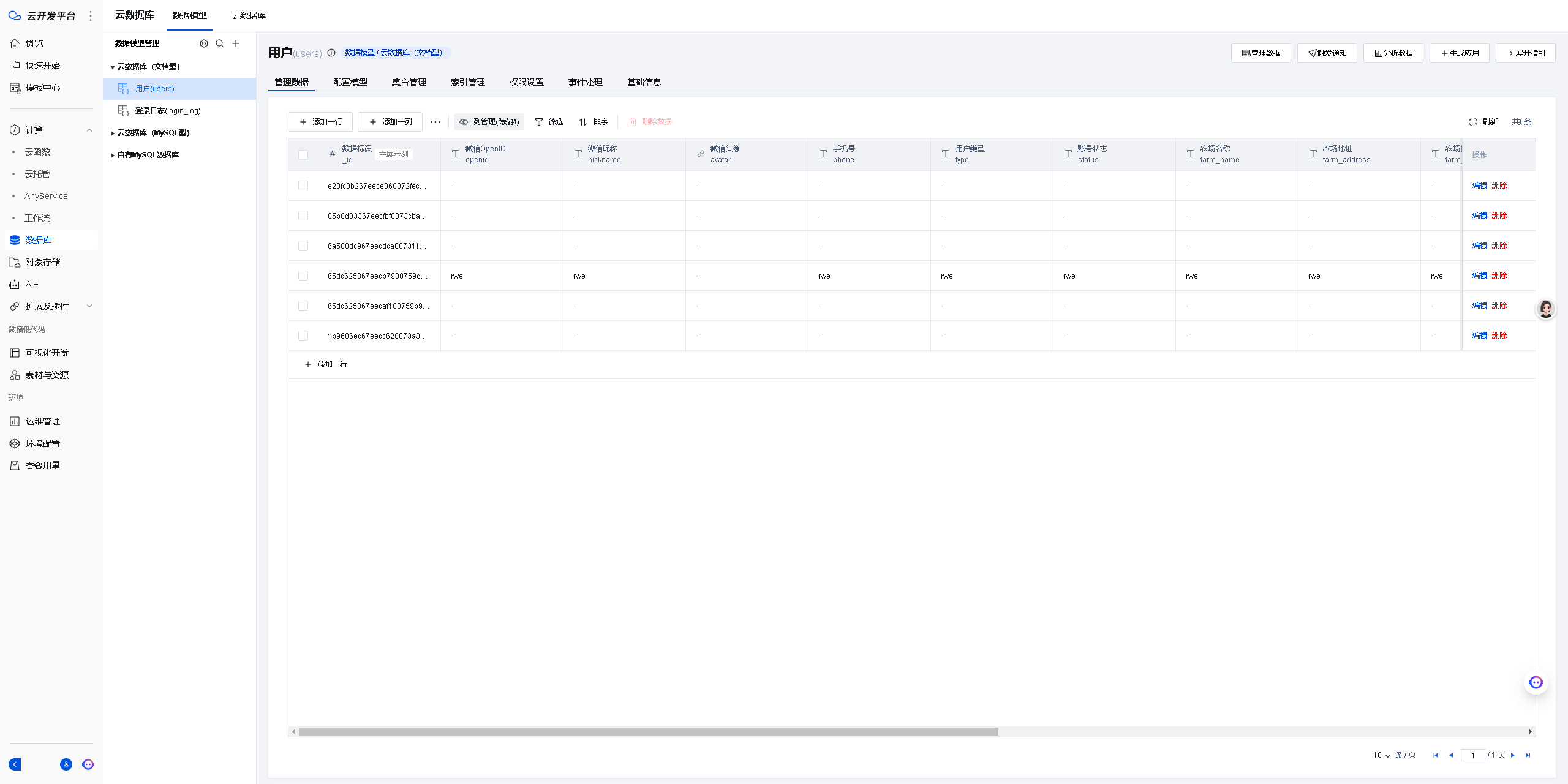
Task: Open the 10 条/页 page size dropdown
Action: pos(1381,755)
